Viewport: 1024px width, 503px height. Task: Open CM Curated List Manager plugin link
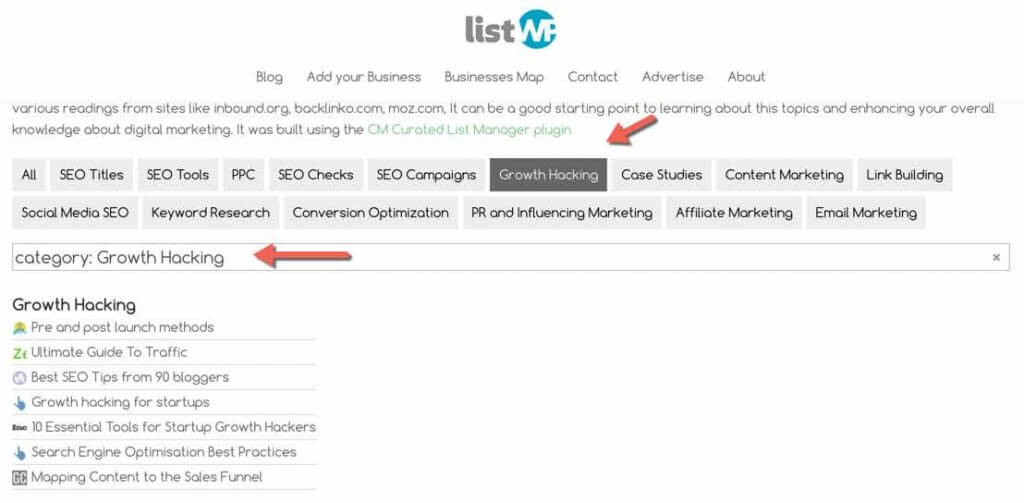[x=469, y=130]
